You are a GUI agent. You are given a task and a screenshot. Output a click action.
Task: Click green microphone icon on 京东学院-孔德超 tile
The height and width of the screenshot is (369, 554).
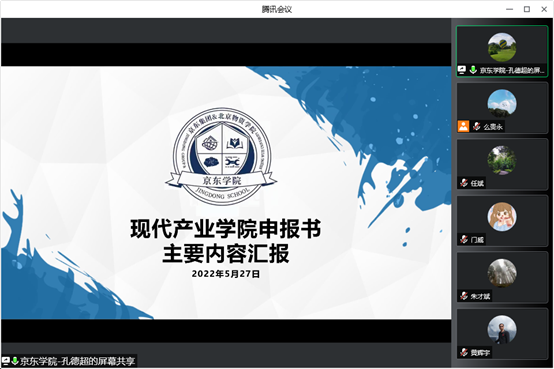click(473, 70)
